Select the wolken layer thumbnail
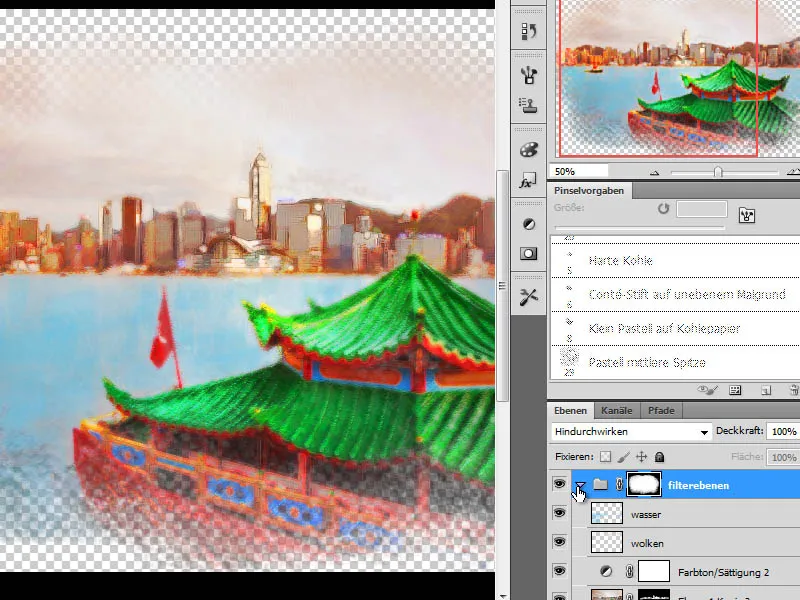 [x=607, y=542]
